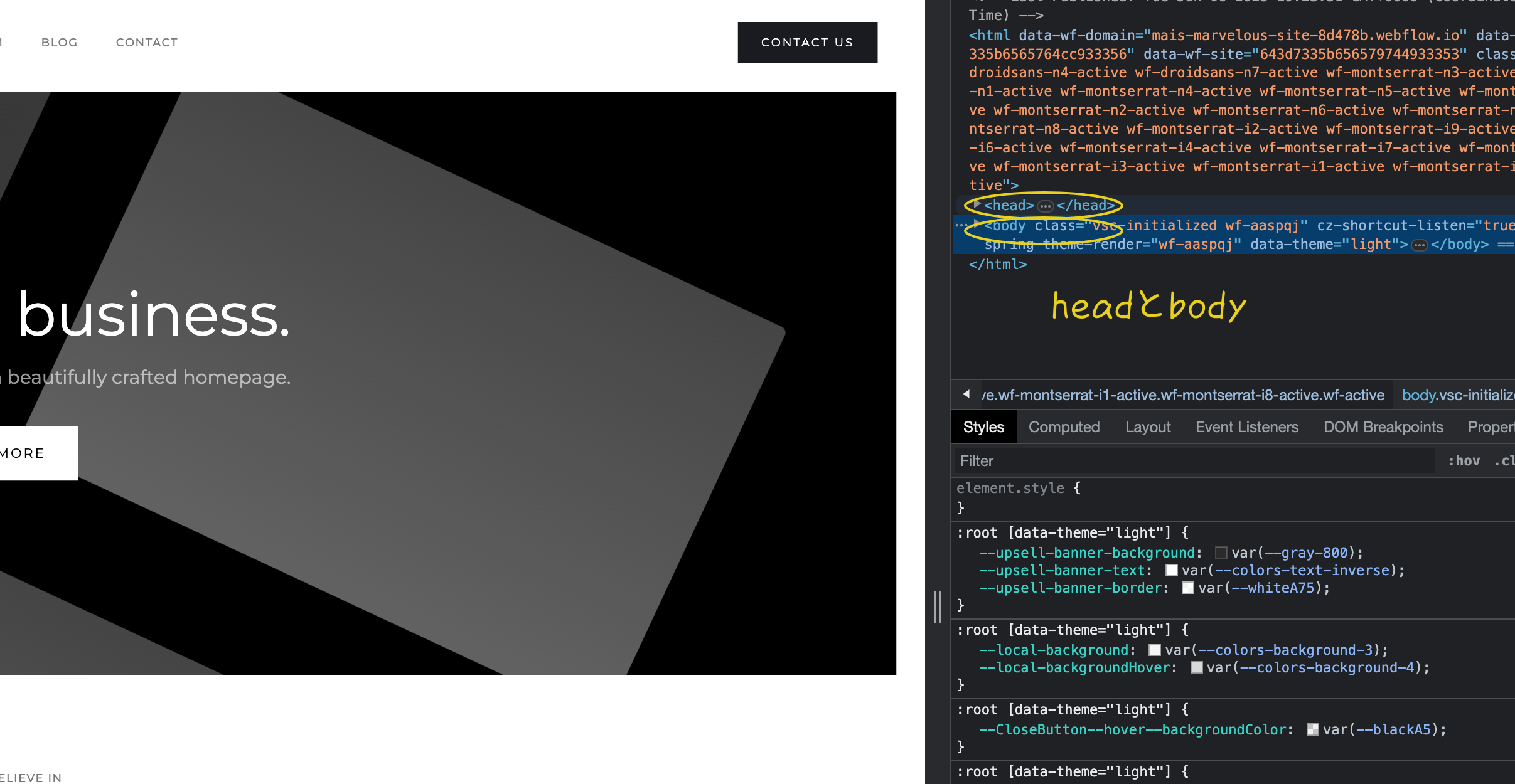
Task: Open the BLOG navigation link
Action: point(59,43)
